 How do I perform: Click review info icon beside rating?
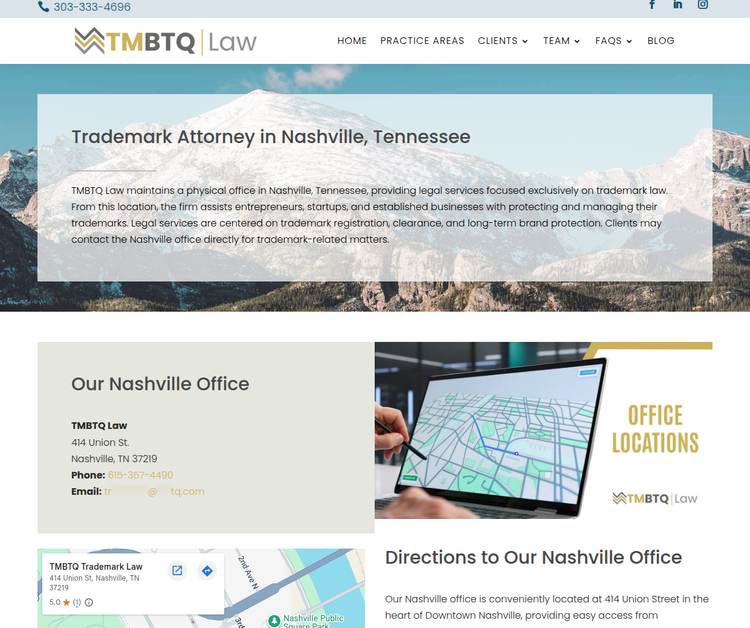tap(89, 602)
